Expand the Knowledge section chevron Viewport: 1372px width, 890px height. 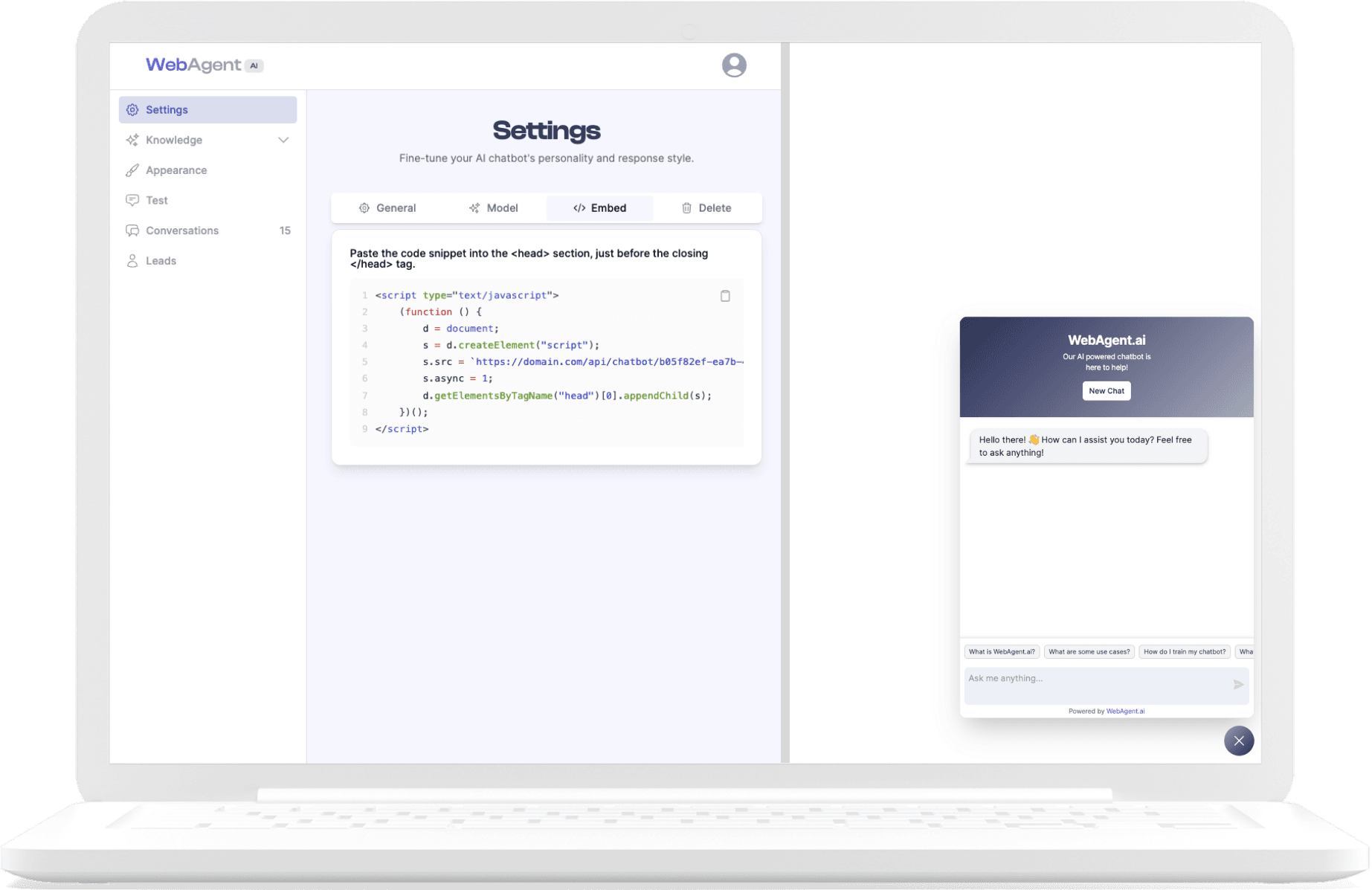(x=283, y=140)
